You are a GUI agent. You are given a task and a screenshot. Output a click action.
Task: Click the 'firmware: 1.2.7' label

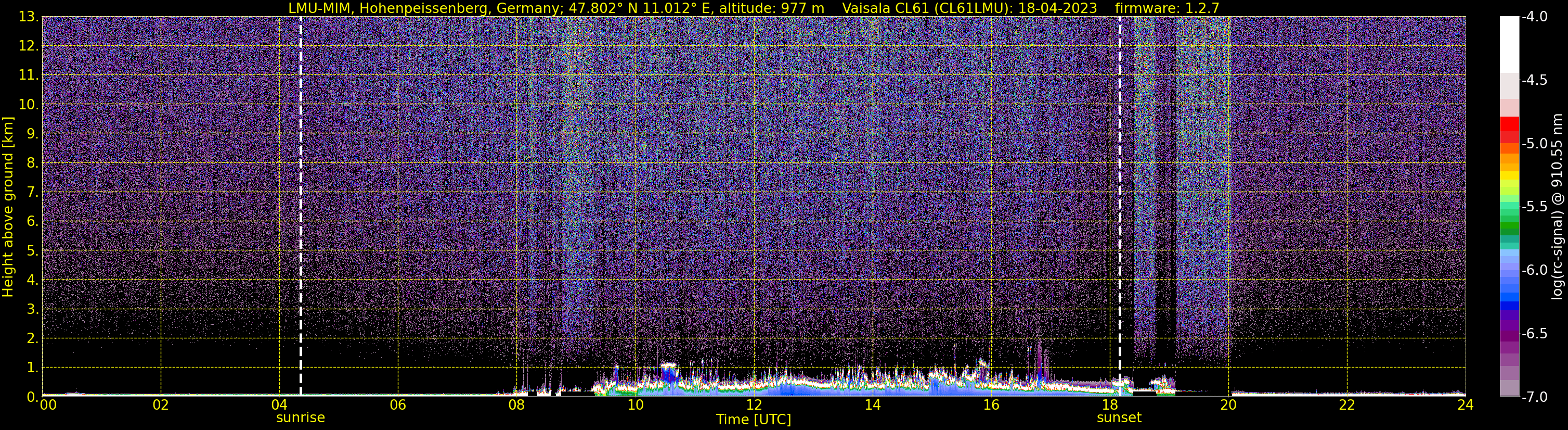[1167, 8]
